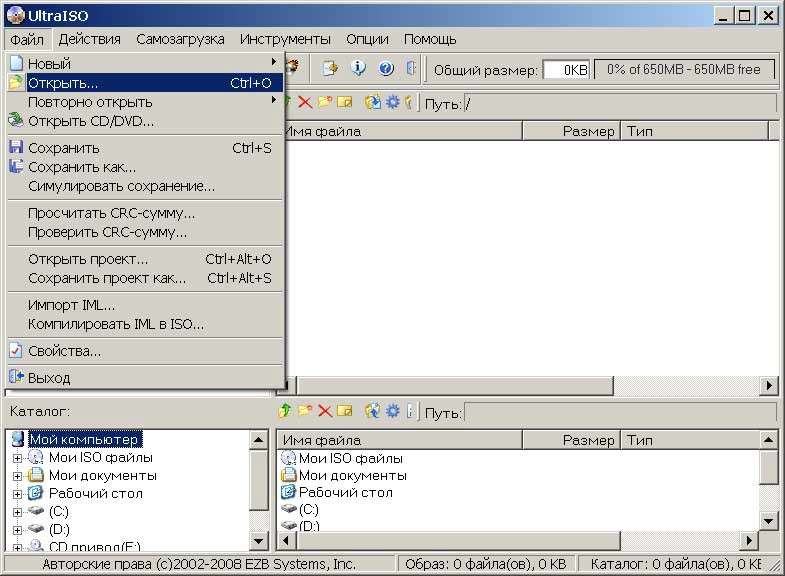785x576 pixels.
Task: Click rename icon in image toolbar
Action: point(345,102)
